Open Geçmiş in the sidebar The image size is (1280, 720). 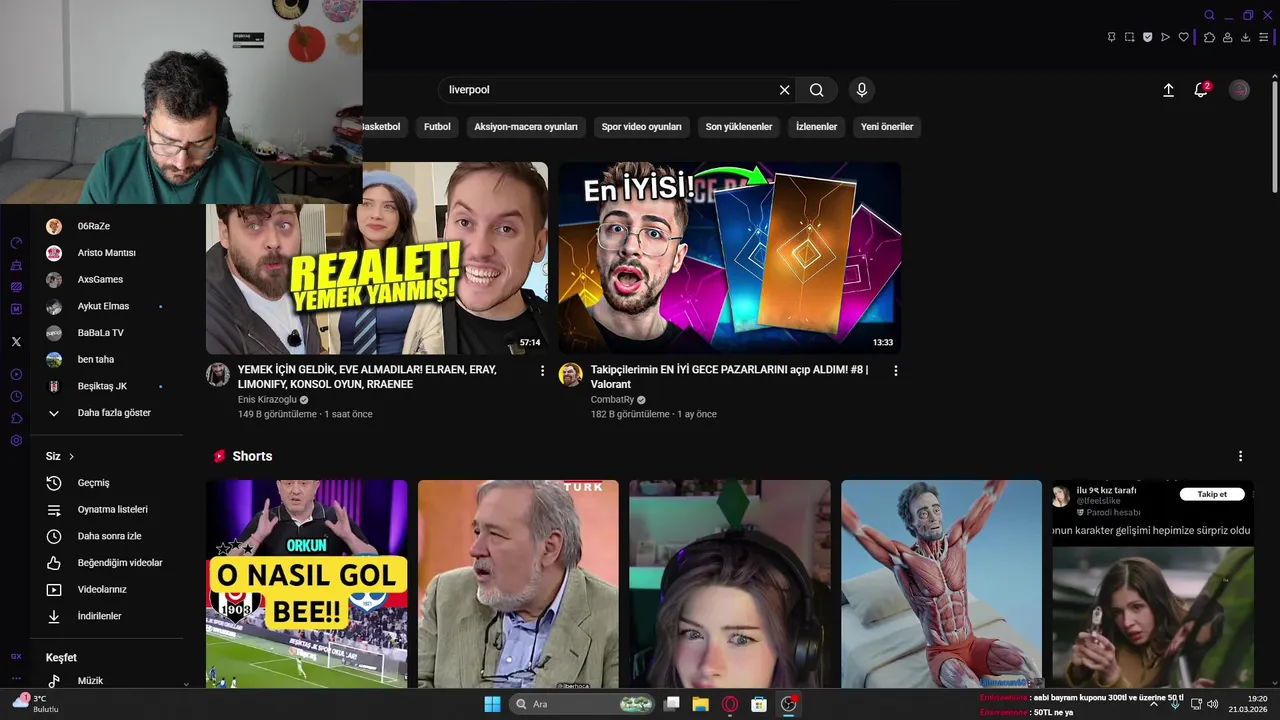pos(107,483)
